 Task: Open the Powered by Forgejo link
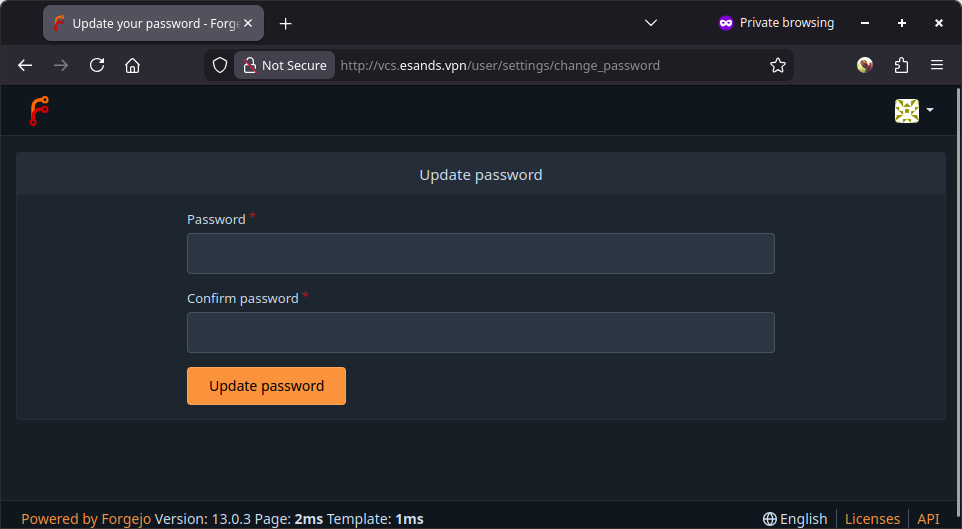click(x=86, y=519)
